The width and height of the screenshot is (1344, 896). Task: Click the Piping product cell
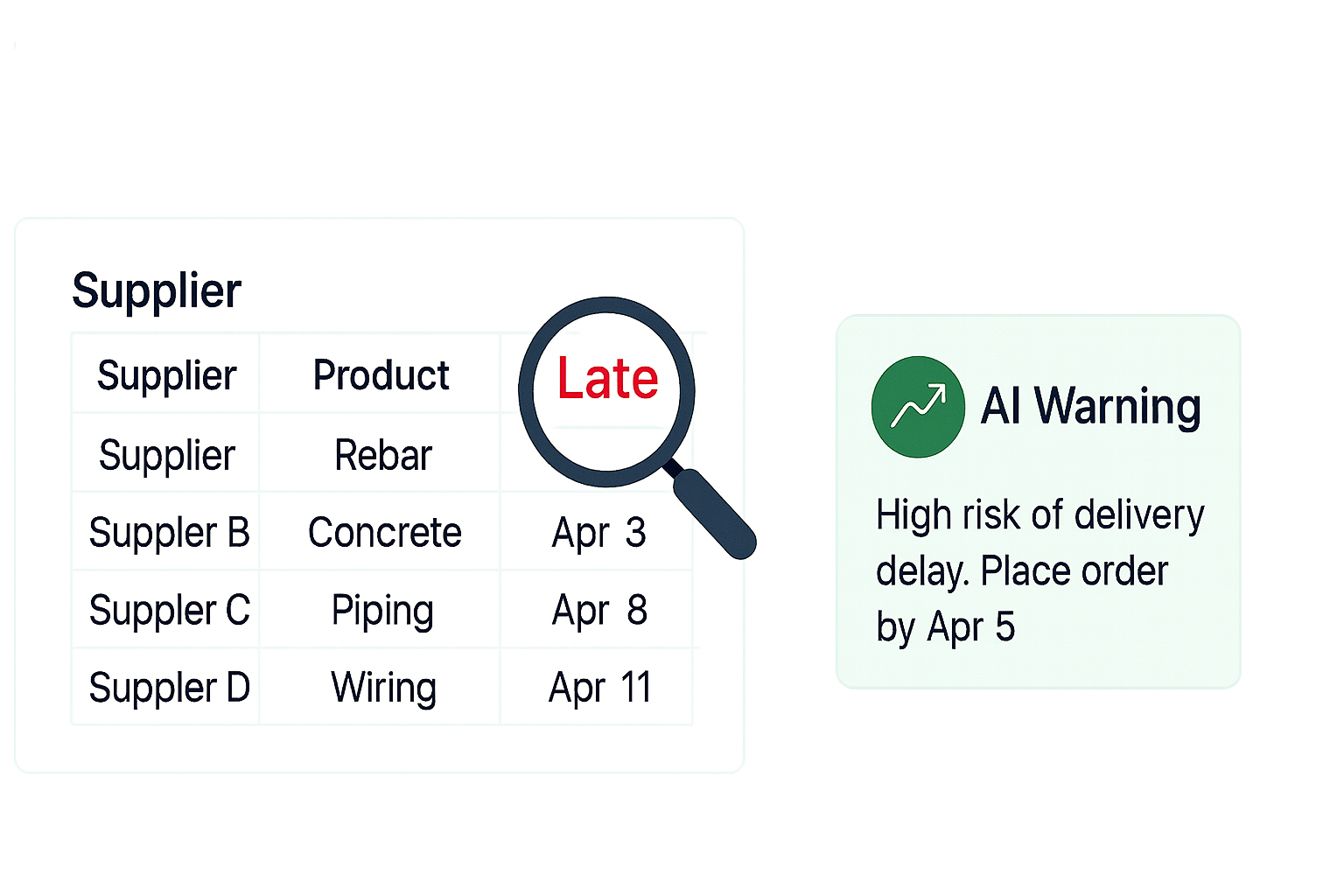(382, 611)
